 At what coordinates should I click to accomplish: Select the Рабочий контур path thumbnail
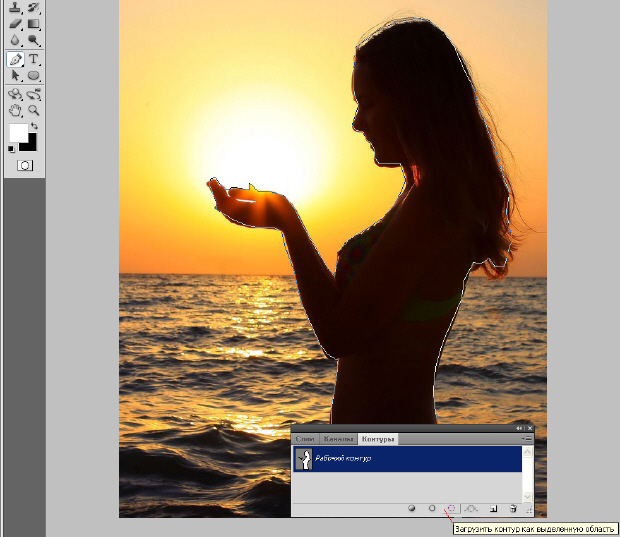(x=304, y=458)
